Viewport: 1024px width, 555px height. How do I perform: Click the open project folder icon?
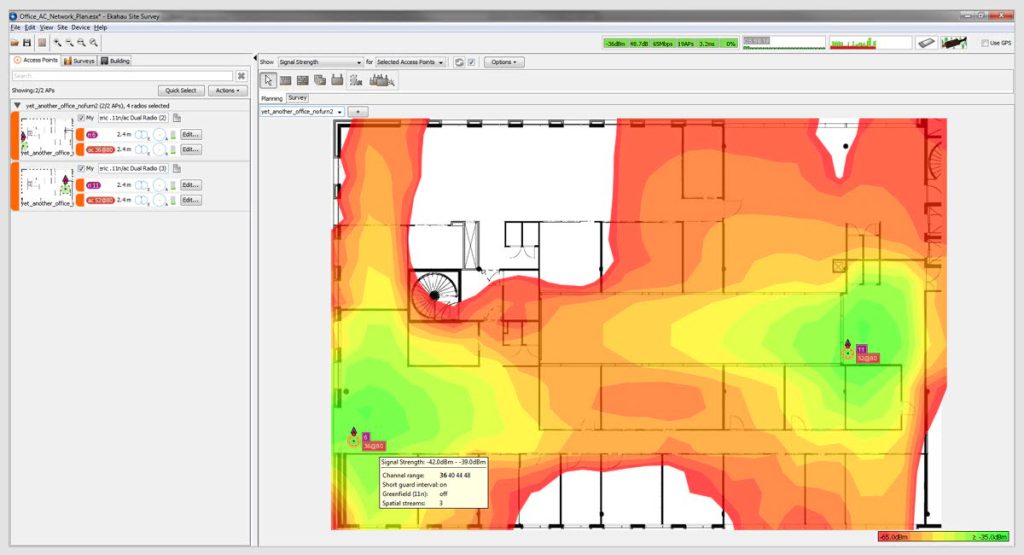coord(15,43)
